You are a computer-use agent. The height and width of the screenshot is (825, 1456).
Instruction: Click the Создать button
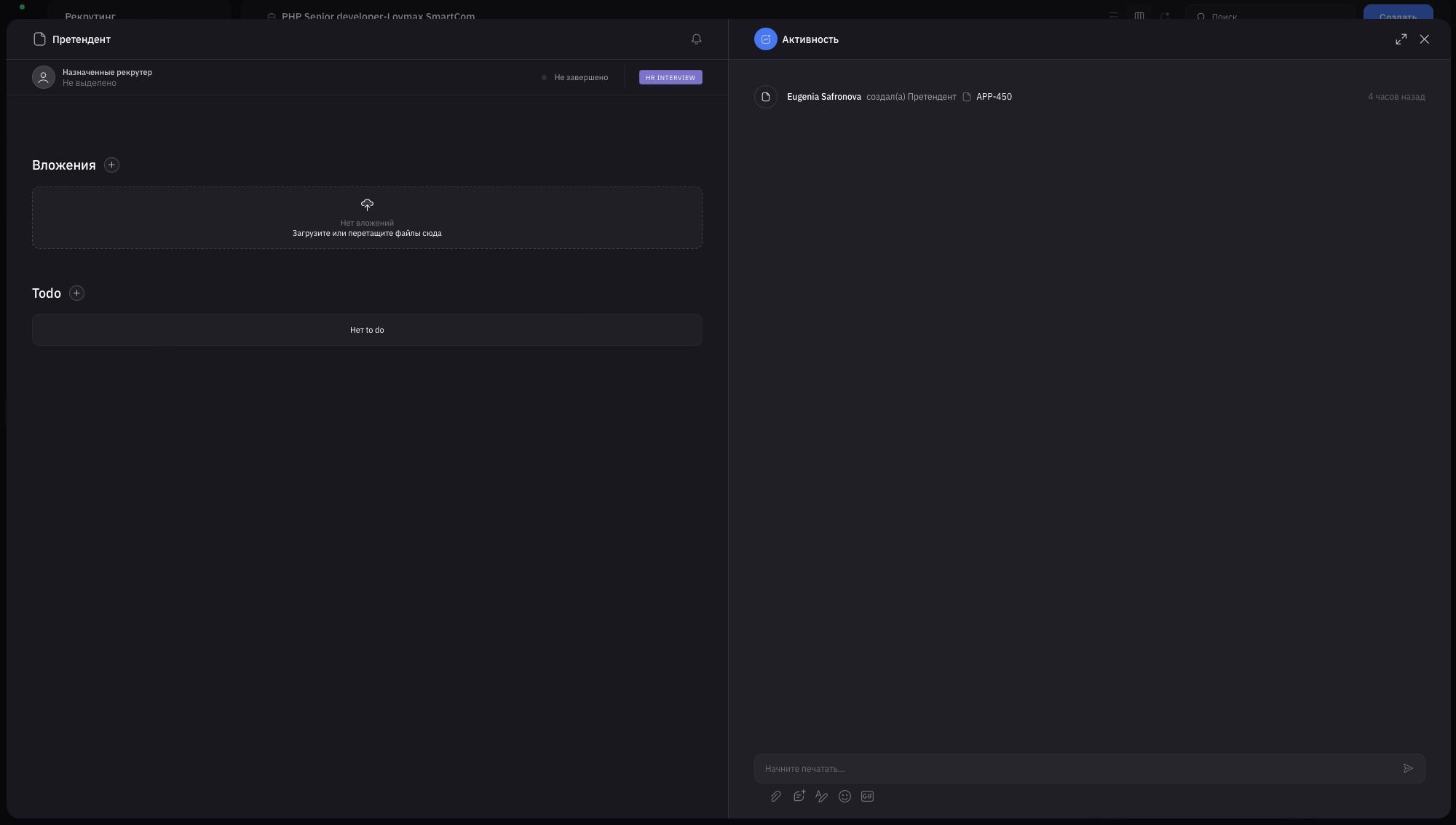(1398, 16)
